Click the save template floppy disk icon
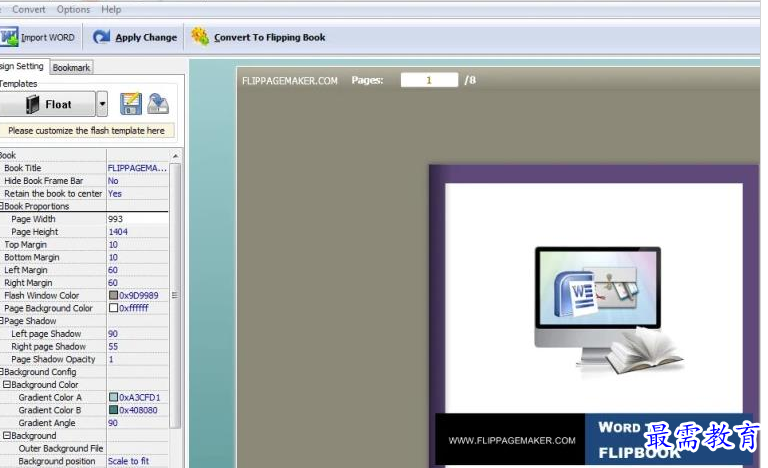Screen dimensions: 768x468 coord(131,104)
